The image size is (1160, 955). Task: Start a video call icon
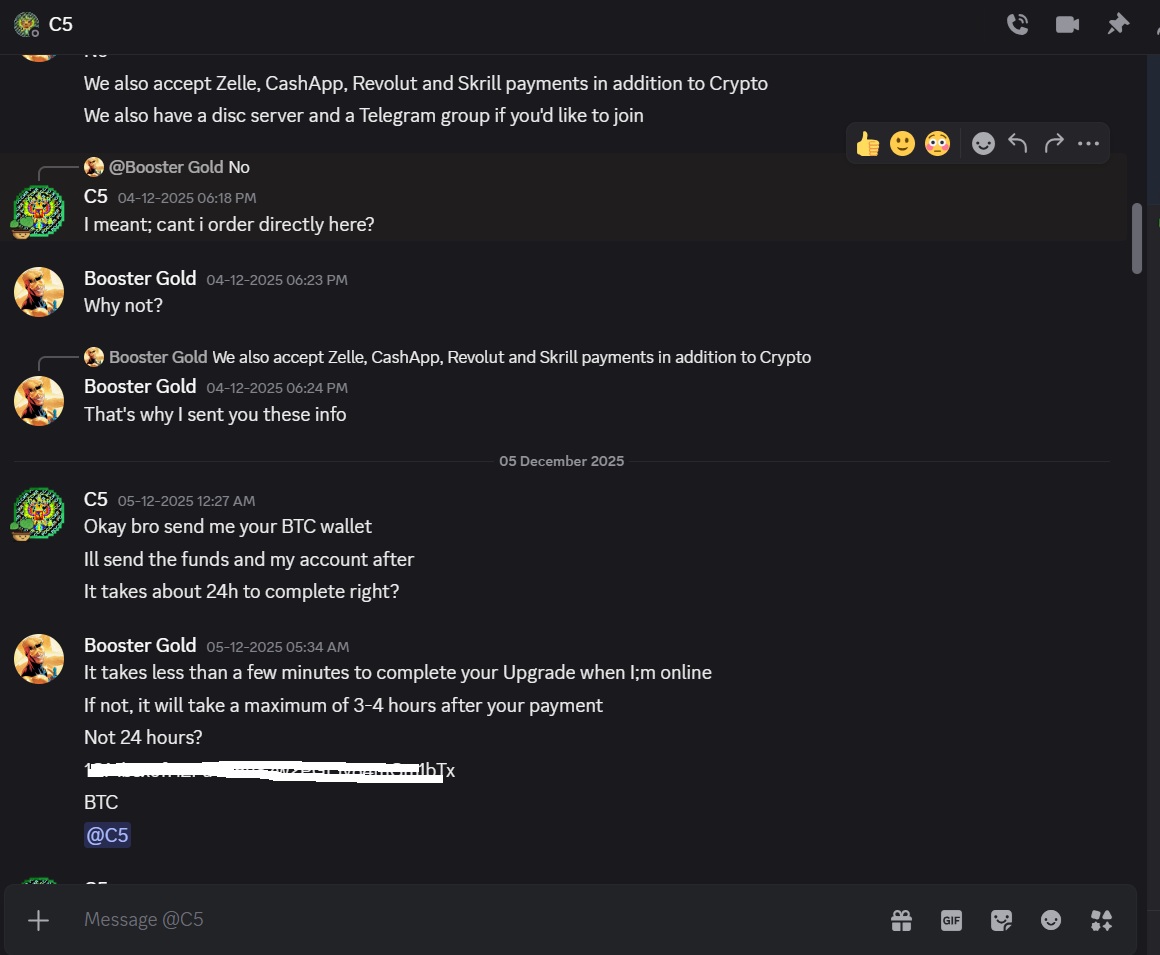click(1067, 24)
